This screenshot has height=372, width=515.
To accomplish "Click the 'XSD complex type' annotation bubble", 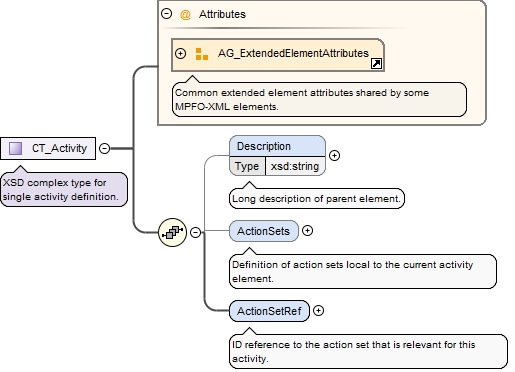I will [x=64, y=189].
